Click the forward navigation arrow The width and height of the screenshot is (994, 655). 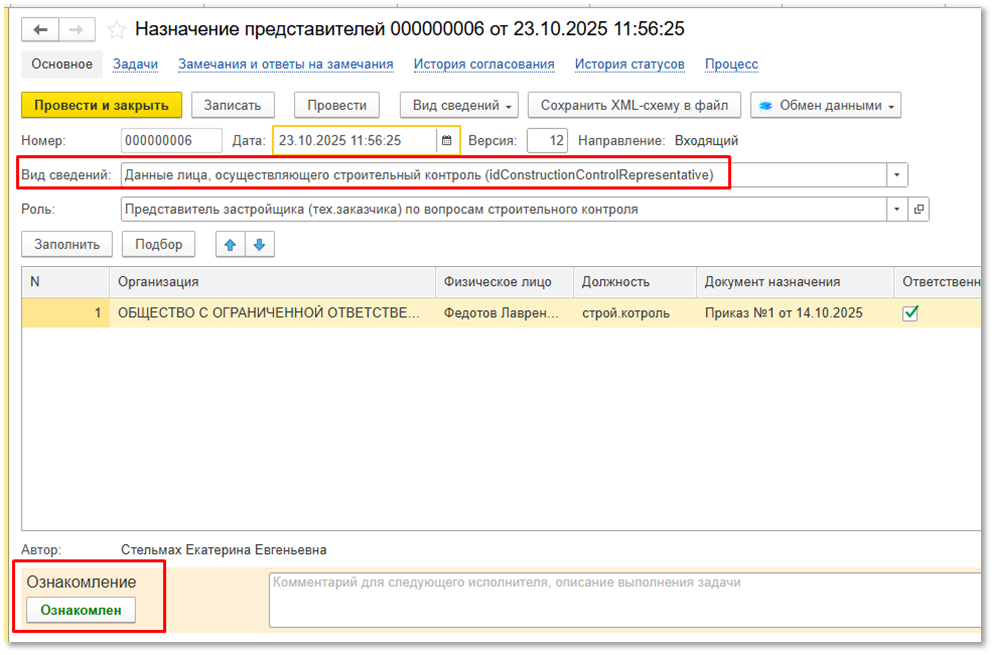[x=77, y=30]
